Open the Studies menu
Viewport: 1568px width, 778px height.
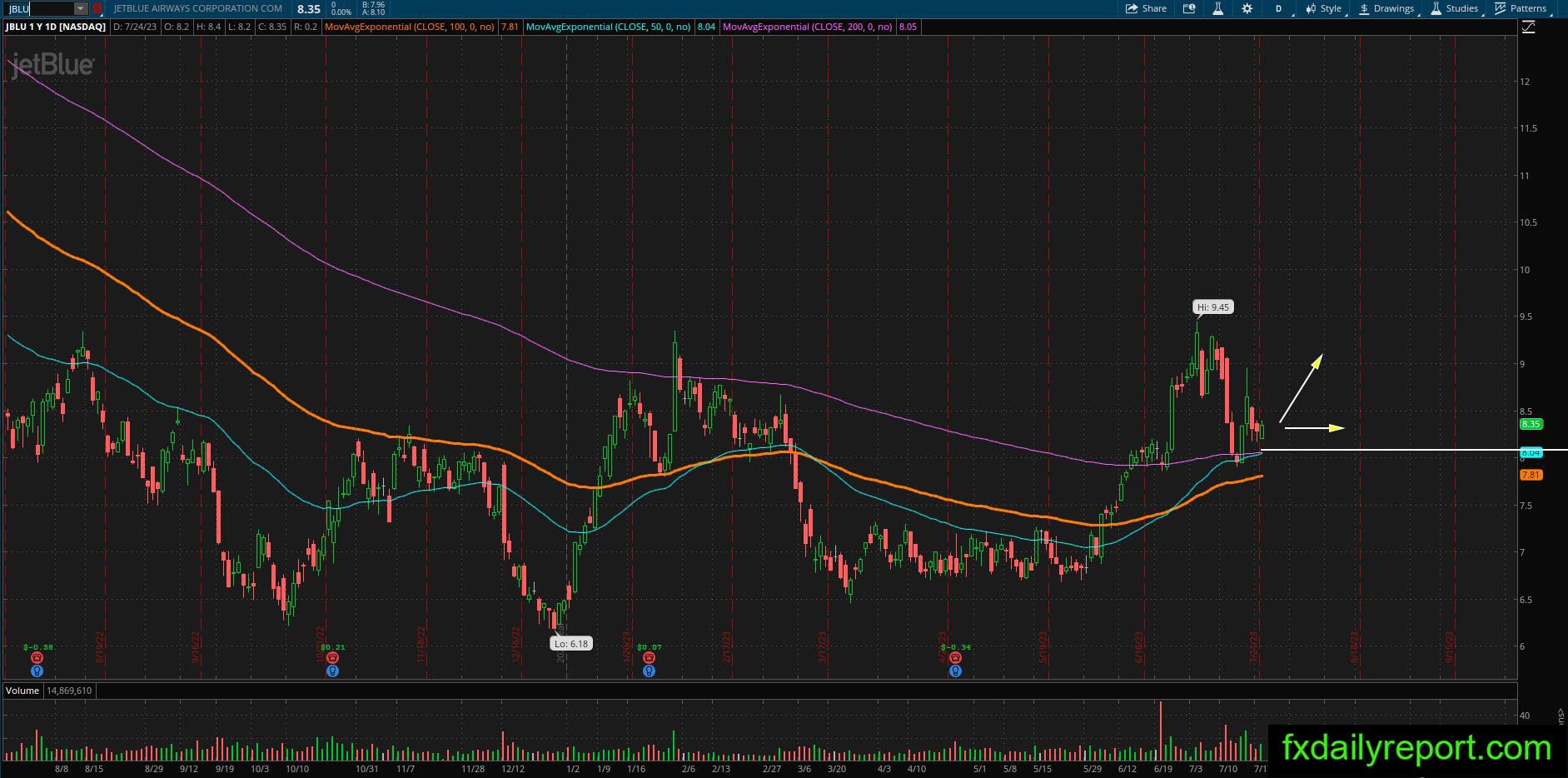point(1456,8)
